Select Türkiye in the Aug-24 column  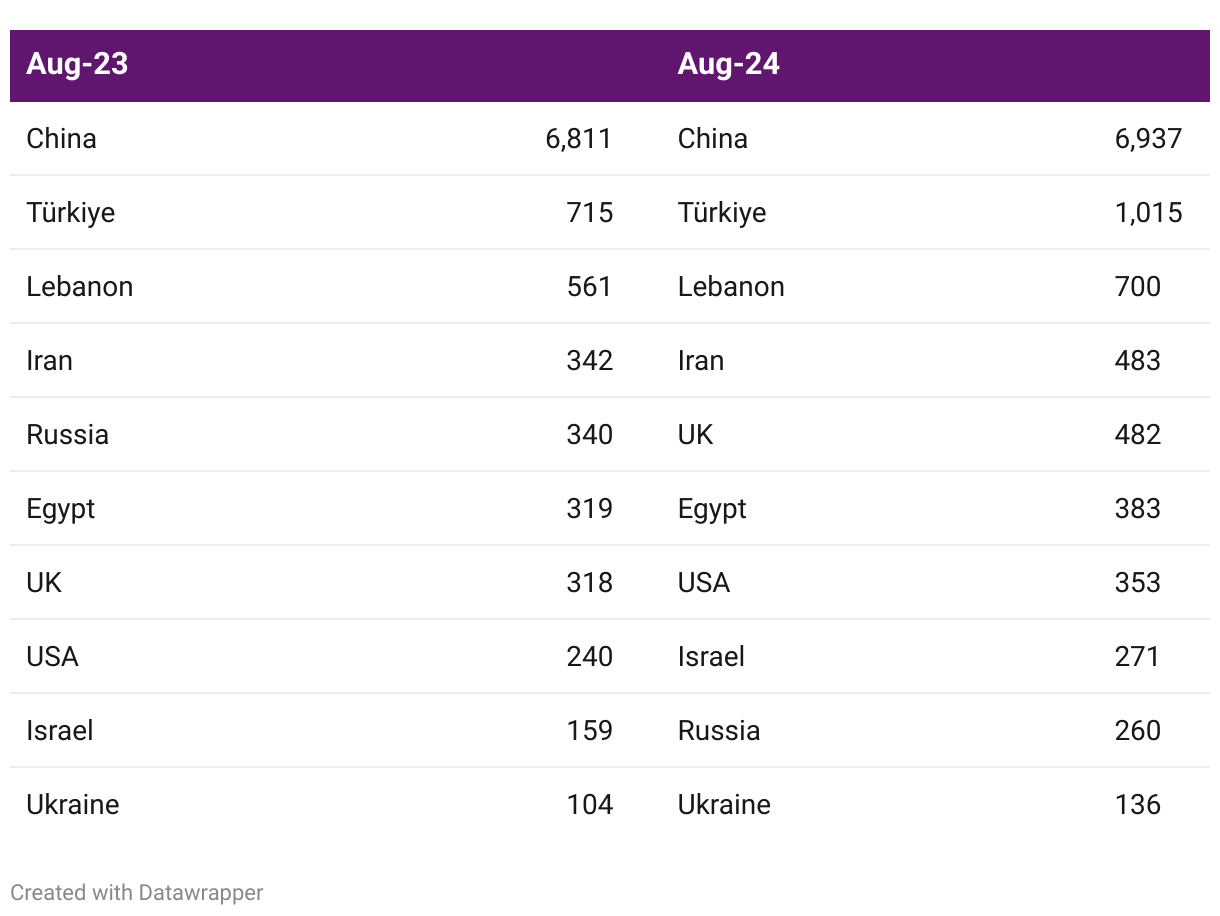click(722, 212)
